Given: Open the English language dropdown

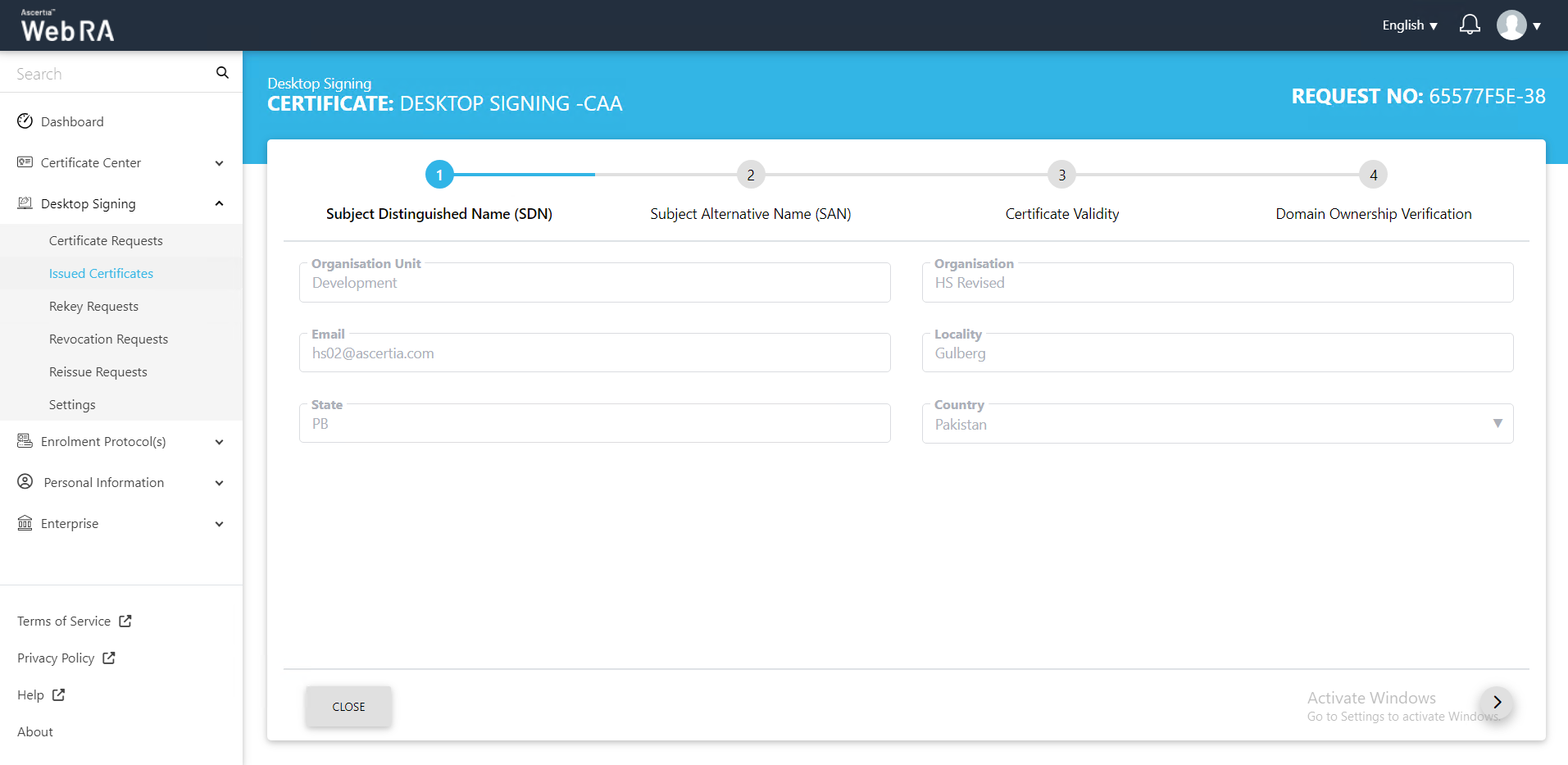Looking at the screenshot, I should 1409,25.
